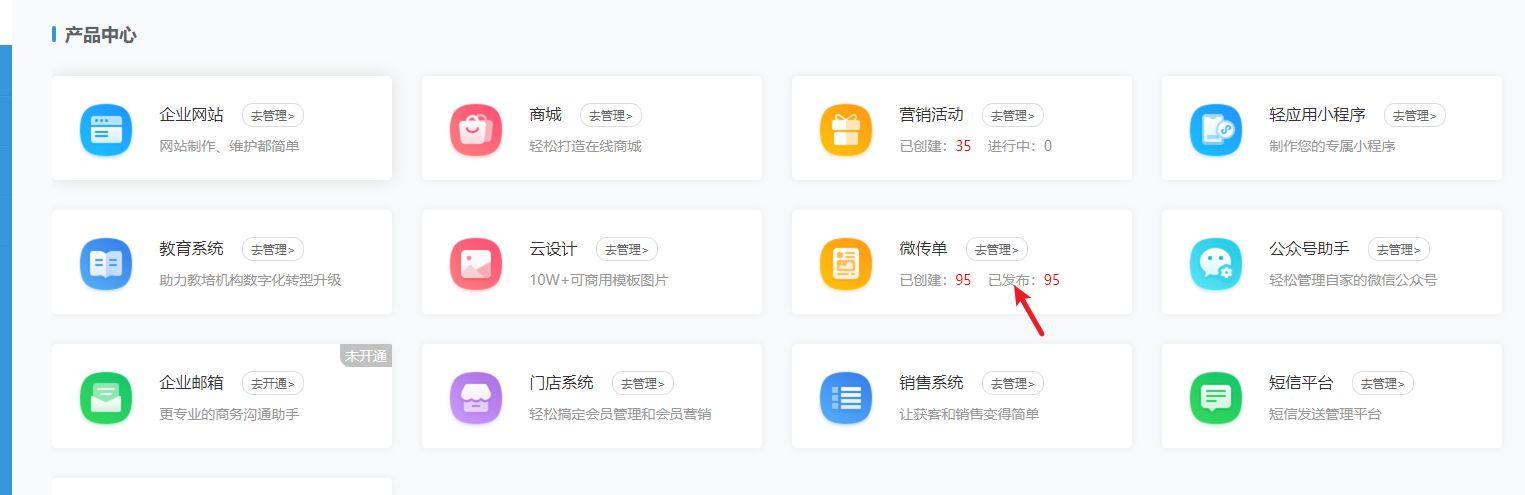
Task: Open 去管理 for 销售系统
Action: 1013,383
